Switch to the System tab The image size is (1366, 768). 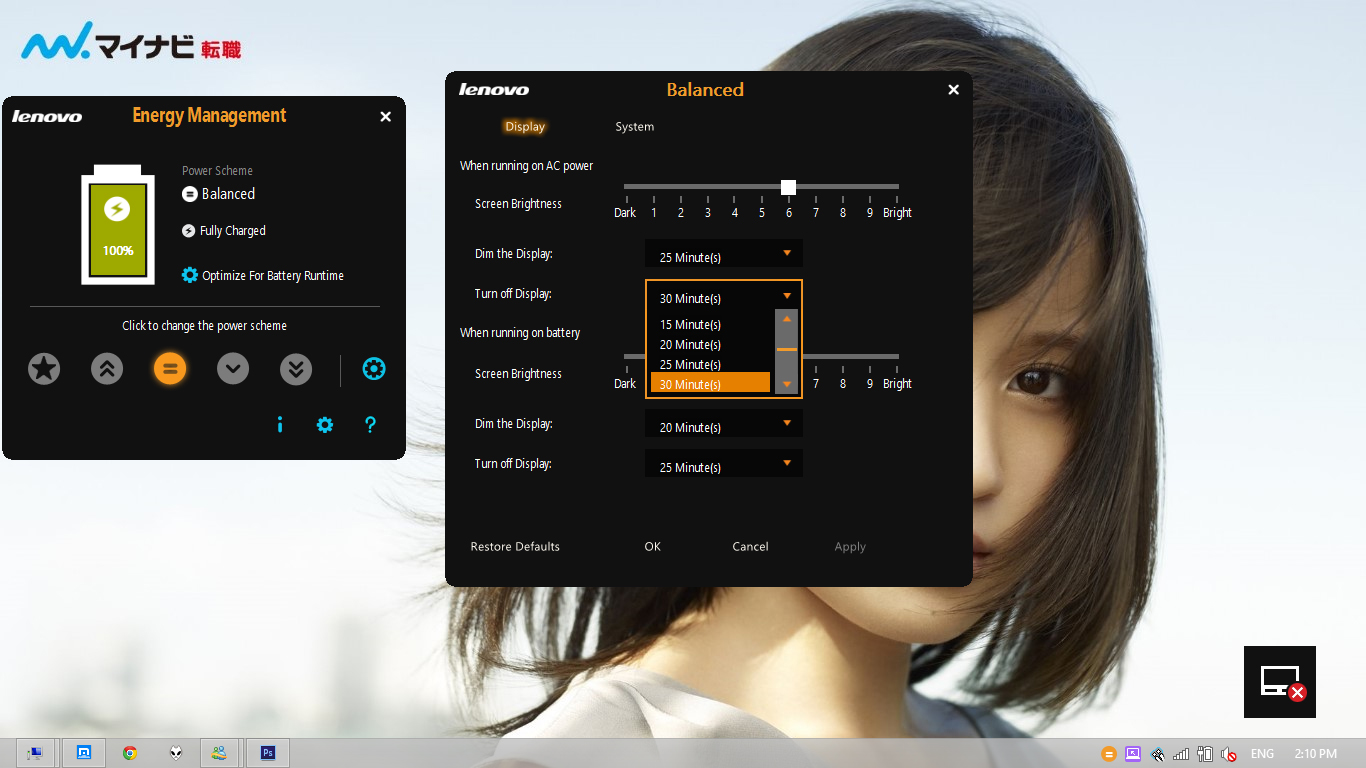tap(635, 127)
